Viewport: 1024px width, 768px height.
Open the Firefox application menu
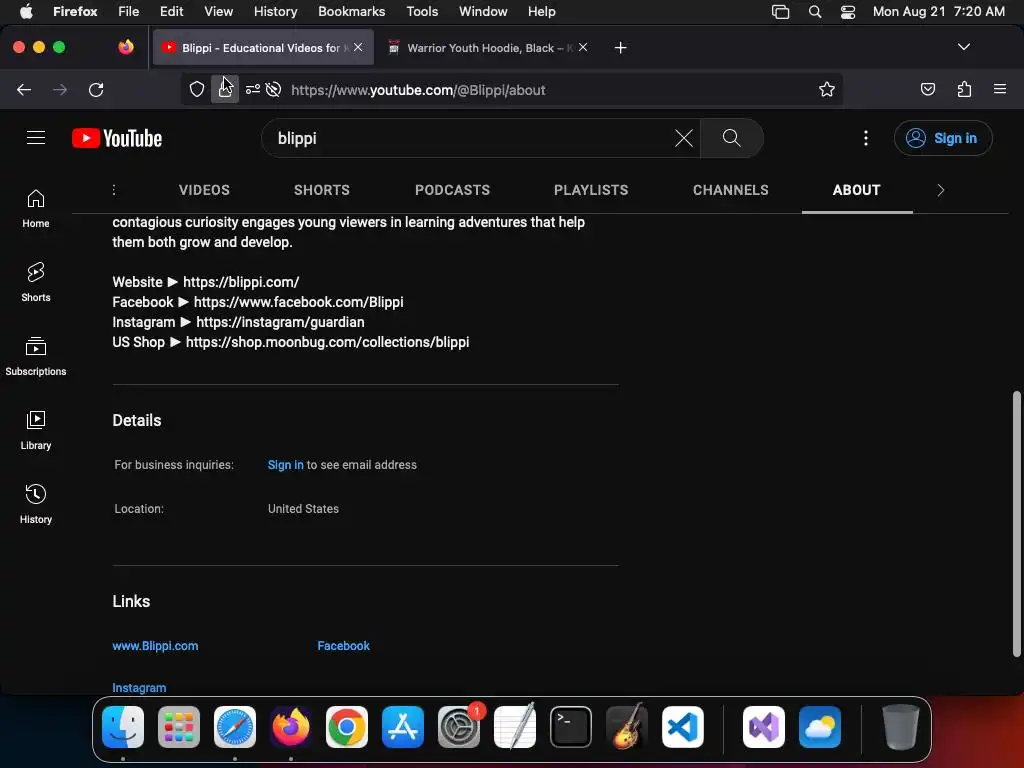point(999,89)
